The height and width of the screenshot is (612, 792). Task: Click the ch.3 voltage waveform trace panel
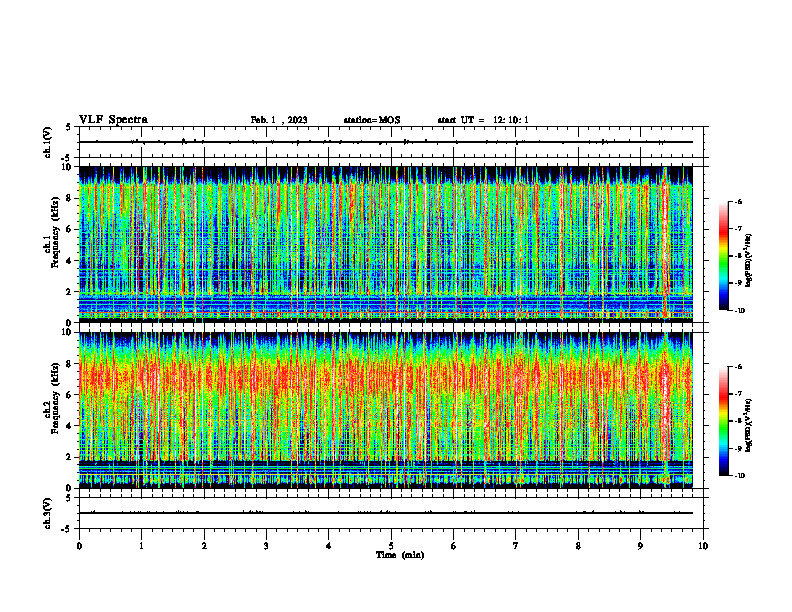[x=391, y=513]
